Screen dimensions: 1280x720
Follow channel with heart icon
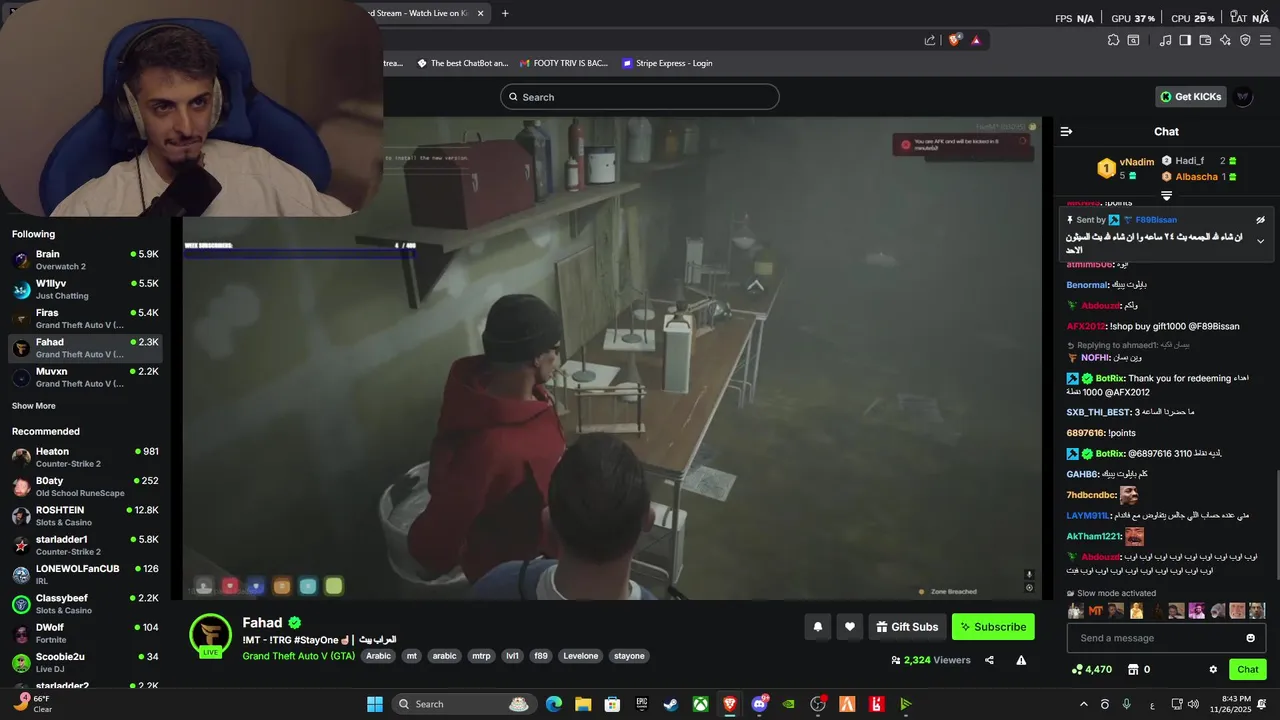point(850,627)
